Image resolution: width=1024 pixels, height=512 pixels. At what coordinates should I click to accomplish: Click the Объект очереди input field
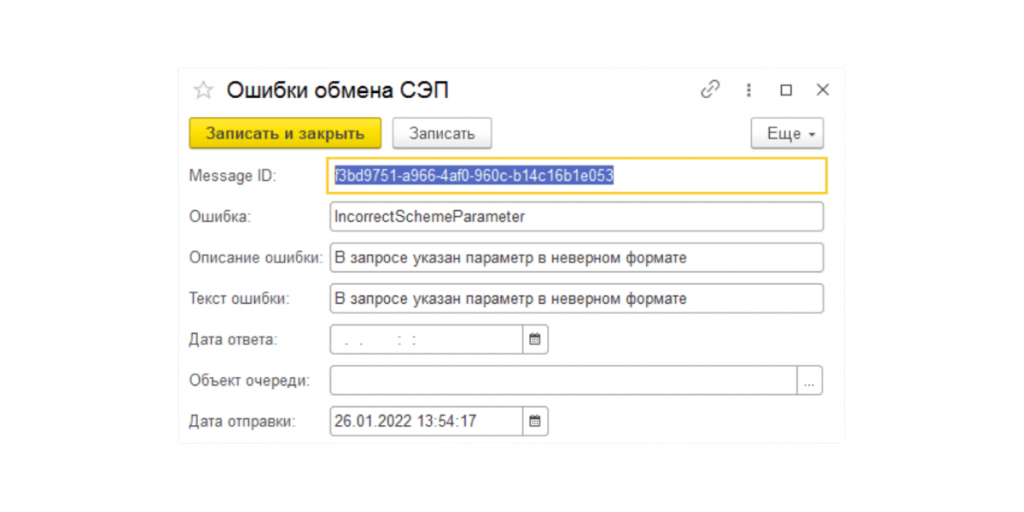(563, 380)
